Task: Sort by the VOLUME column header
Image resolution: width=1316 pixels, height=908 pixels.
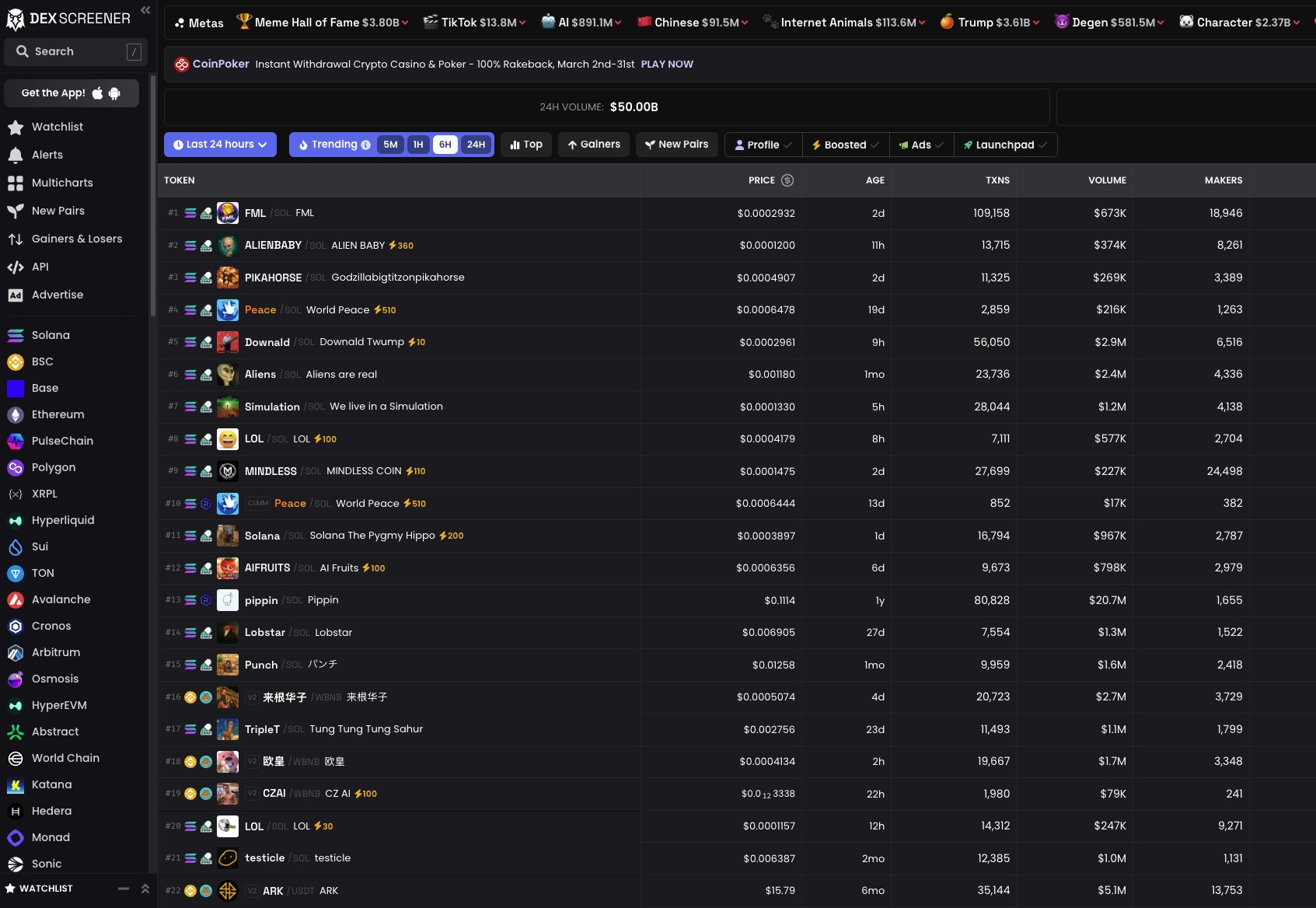Action: coord(1107,180)
